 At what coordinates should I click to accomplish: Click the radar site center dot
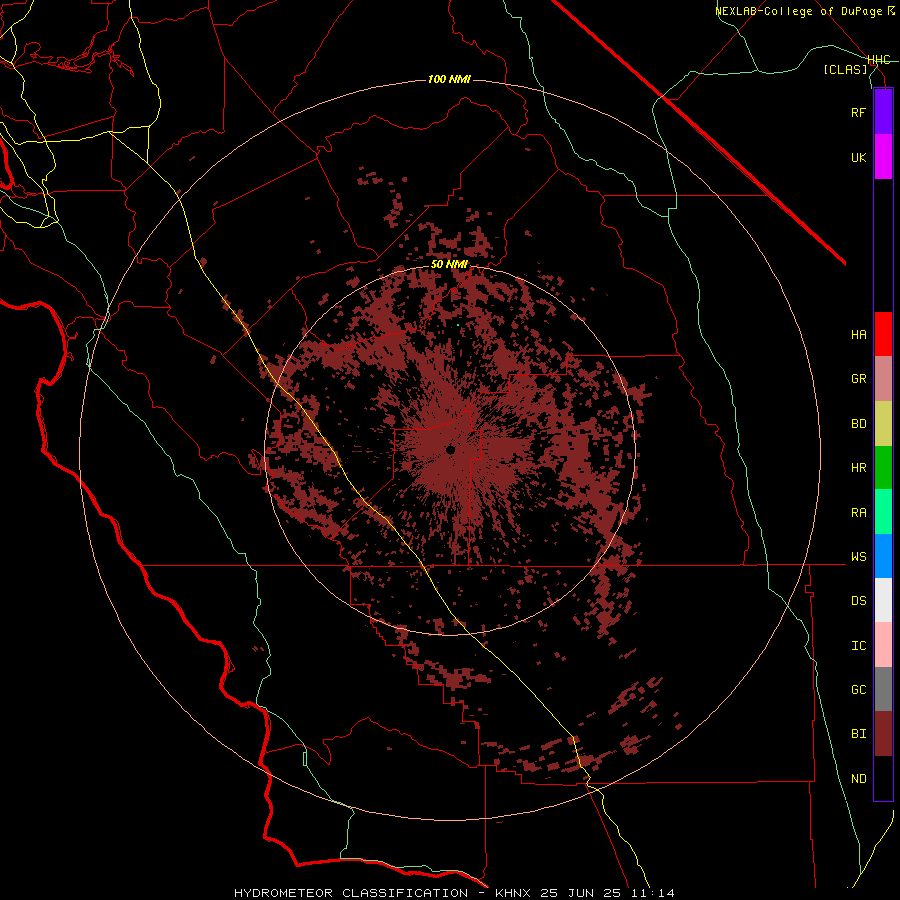[450, 449]
